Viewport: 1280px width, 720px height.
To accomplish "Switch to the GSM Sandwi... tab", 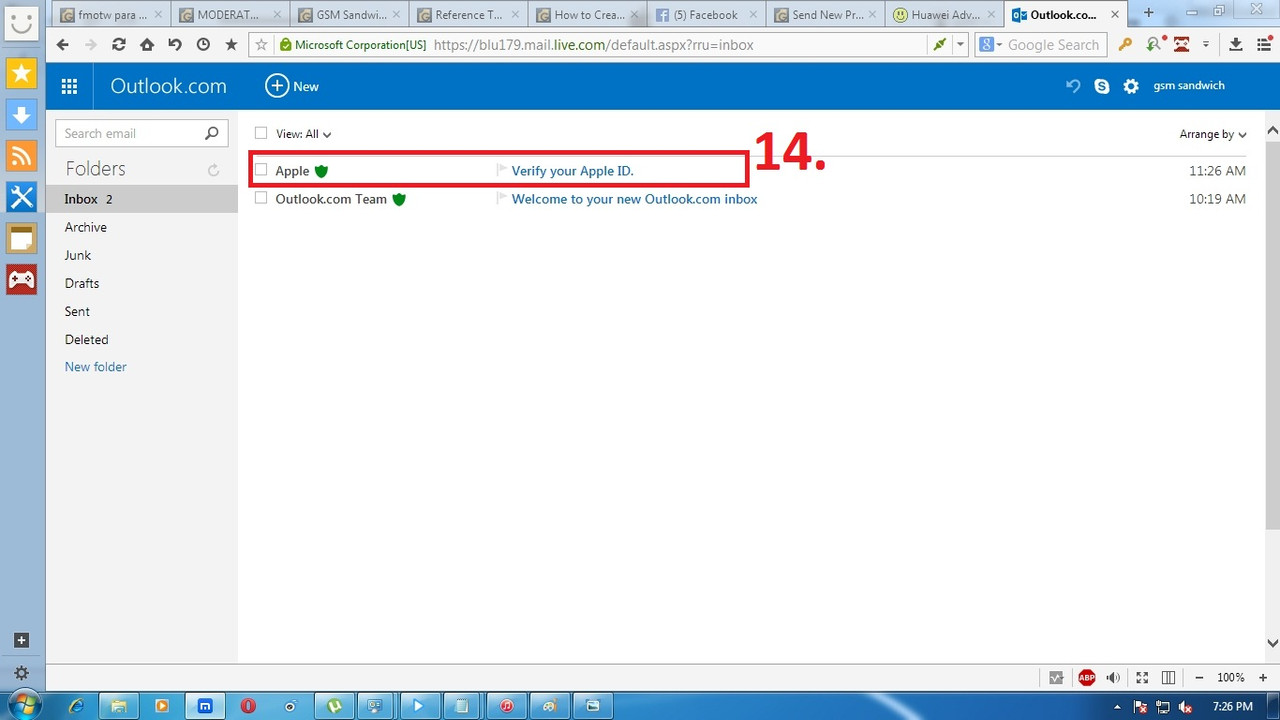I will click(x=351, y=15).
